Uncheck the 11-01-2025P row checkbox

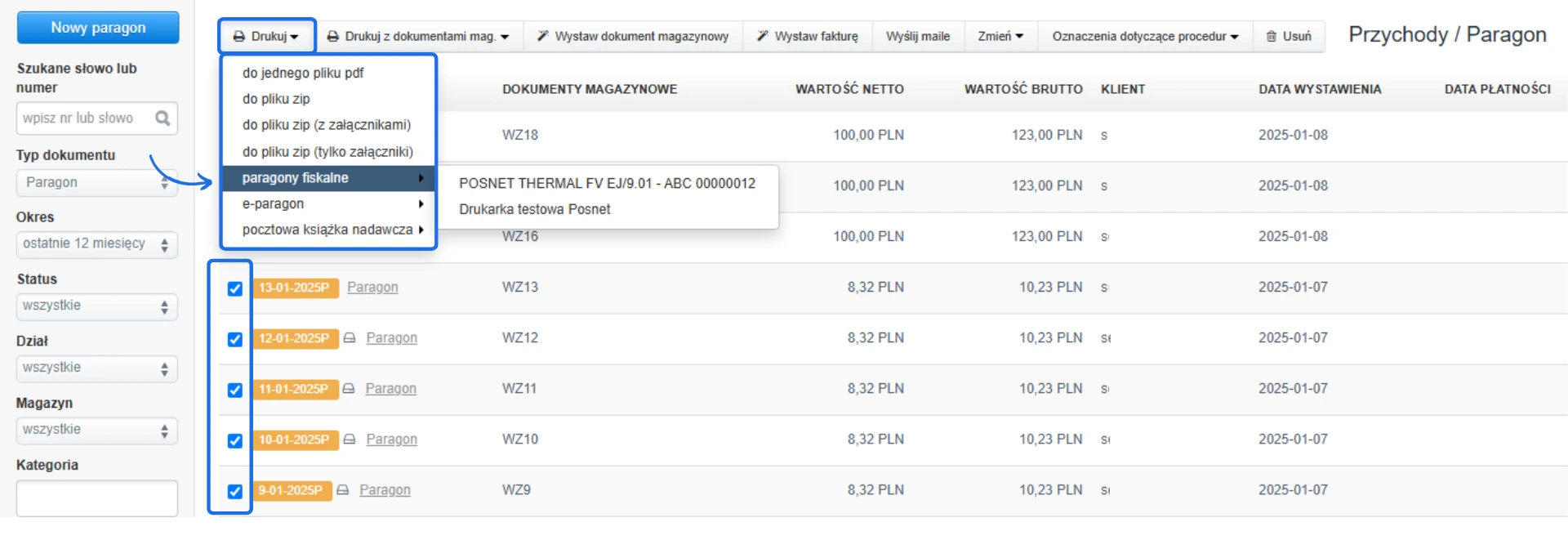[235, 390]
